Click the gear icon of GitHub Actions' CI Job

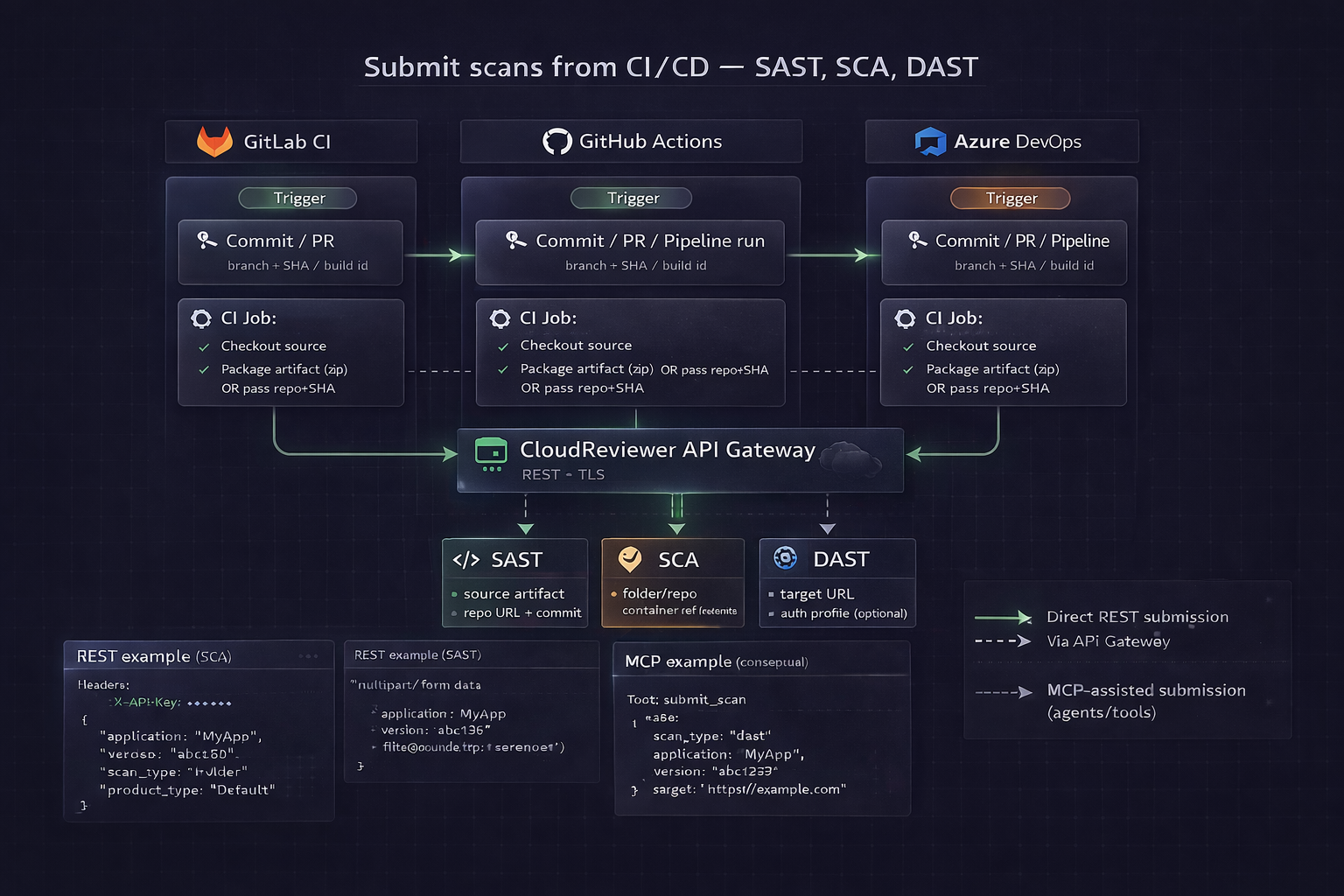(x=500, y=318)
